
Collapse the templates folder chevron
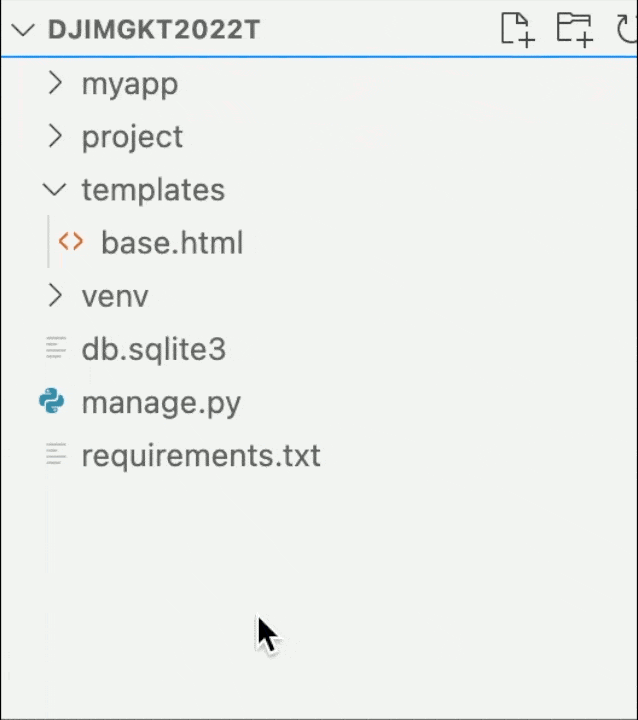pos(55,190)
